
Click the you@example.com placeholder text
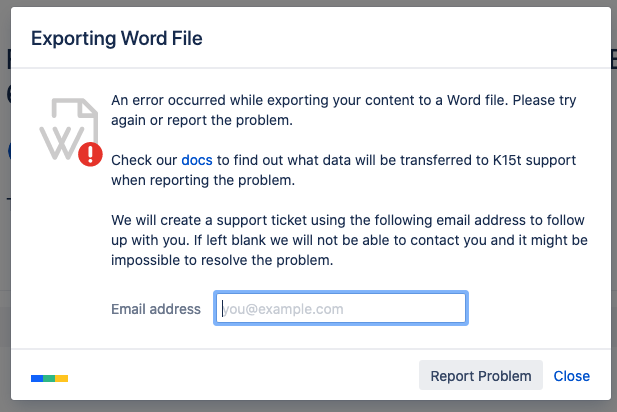click(x=283, y=309)
